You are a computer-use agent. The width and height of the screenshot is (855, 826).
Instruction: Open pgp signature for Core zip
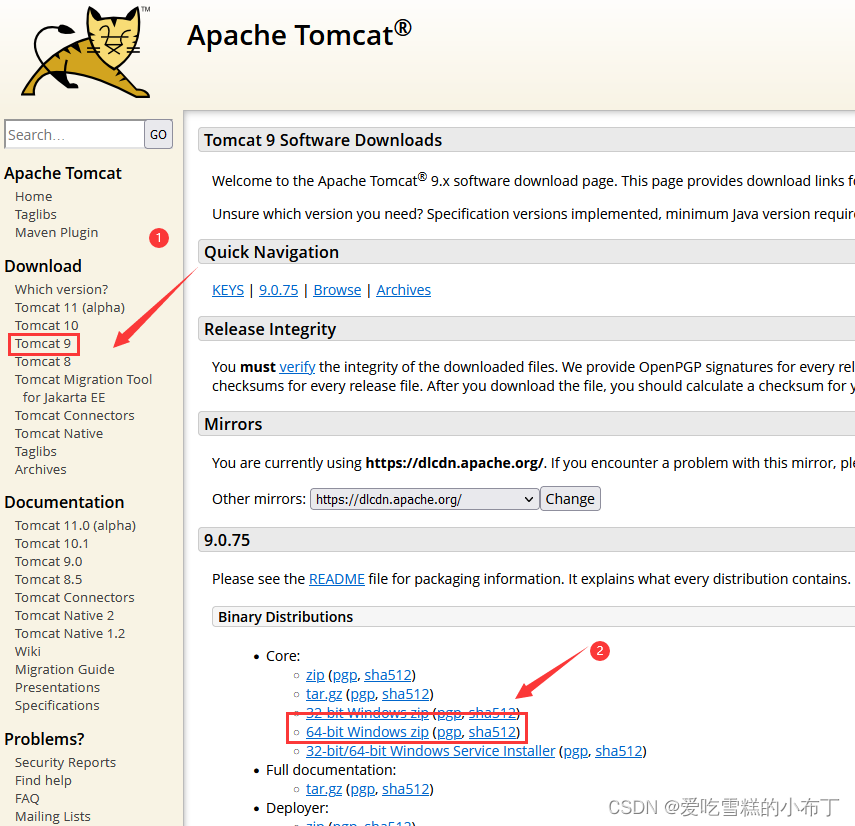(x=345, y=675)
